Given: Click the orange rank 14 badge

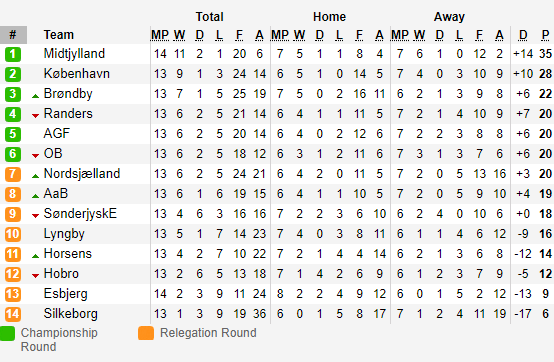Looking at the screenshot, I should pyautogui.click(x=13, y=314).
